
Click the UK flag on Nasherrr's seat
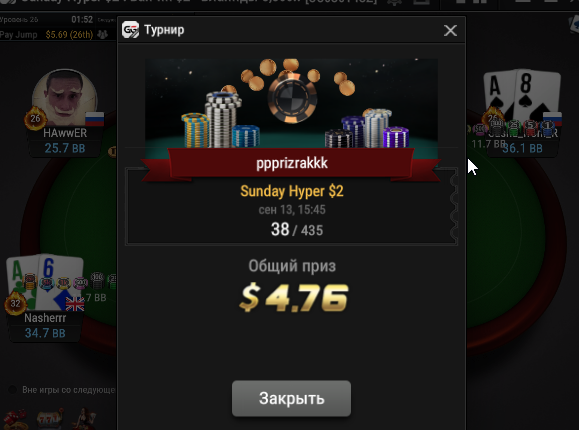(75, 304)
